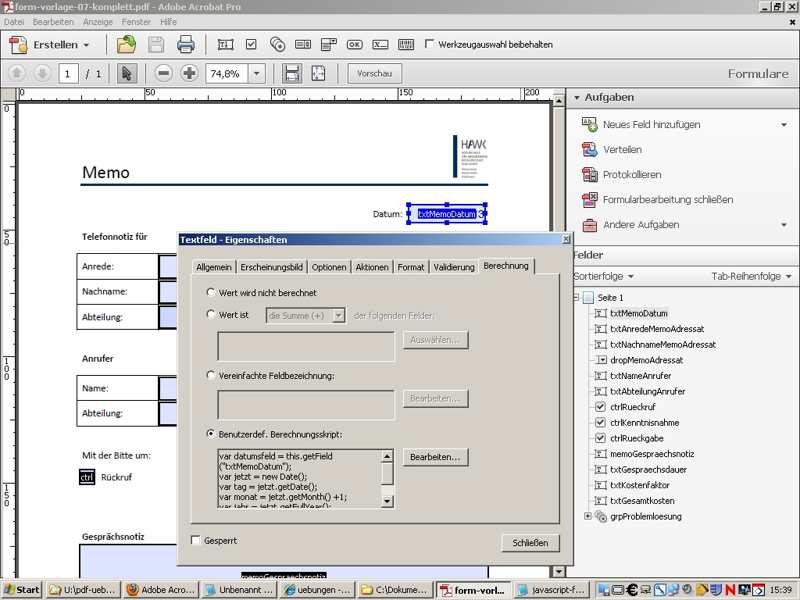Viewport: 800px width, 600px height.
Task: Open the Tab-Reihenfolge dropdown
Action: click(751, 276)
